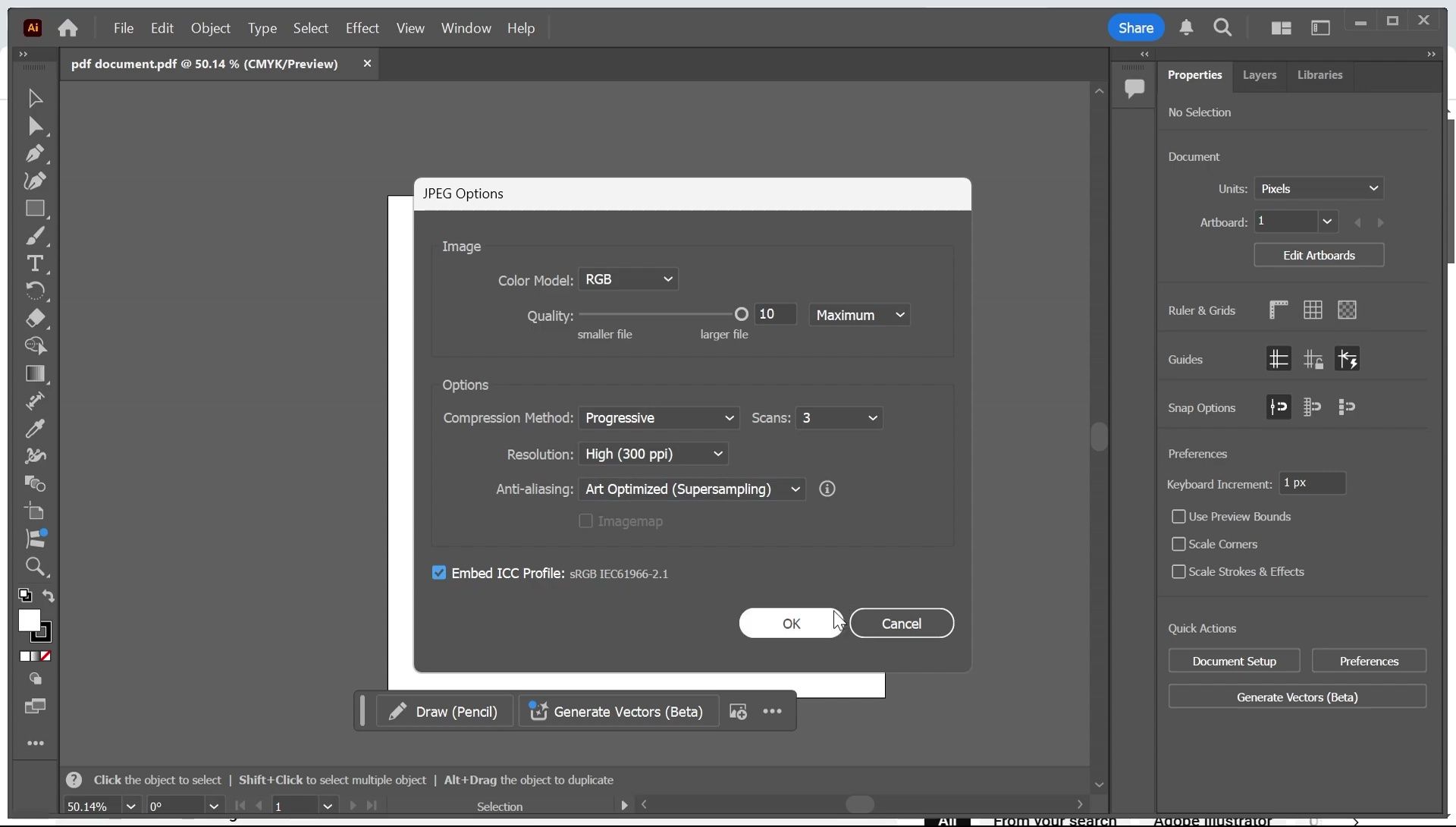
Task: Open Compression Method dropdown
Action: pyautogui.click(x=658, y=418)
